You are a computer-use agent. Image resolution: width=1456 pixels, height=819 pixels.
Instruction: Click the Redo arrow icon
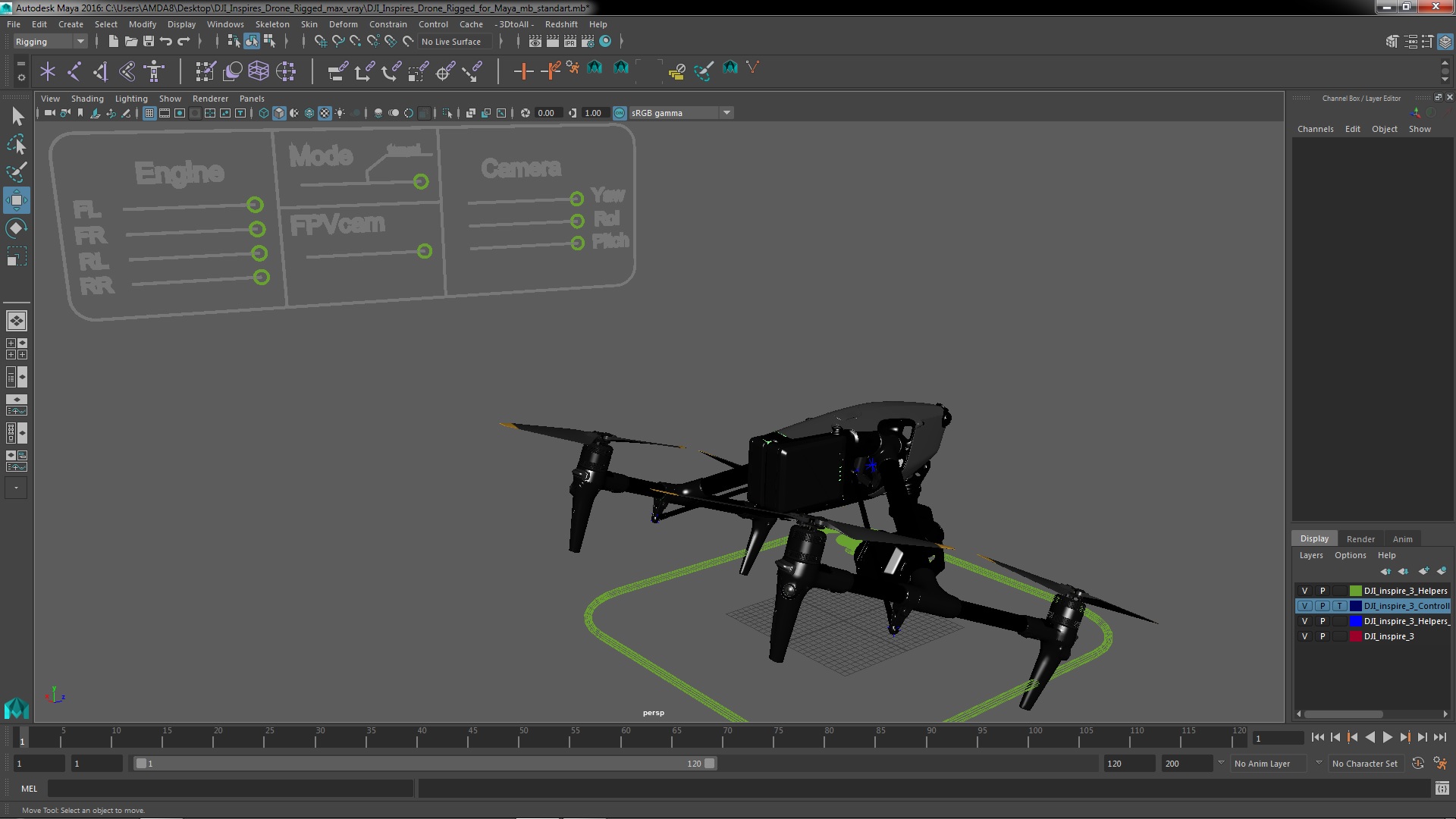[184, 42]
